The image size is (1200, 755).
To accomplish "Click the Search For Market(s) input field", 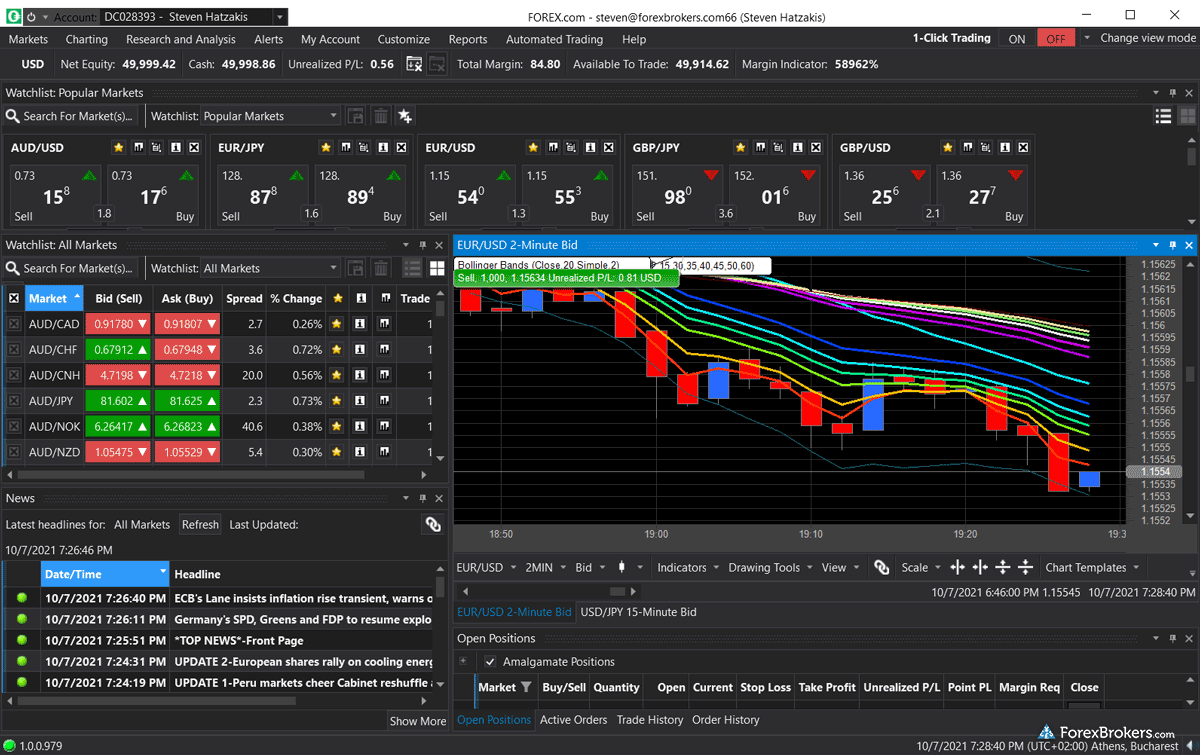I will pyautogui.click(x=70, y=115).
